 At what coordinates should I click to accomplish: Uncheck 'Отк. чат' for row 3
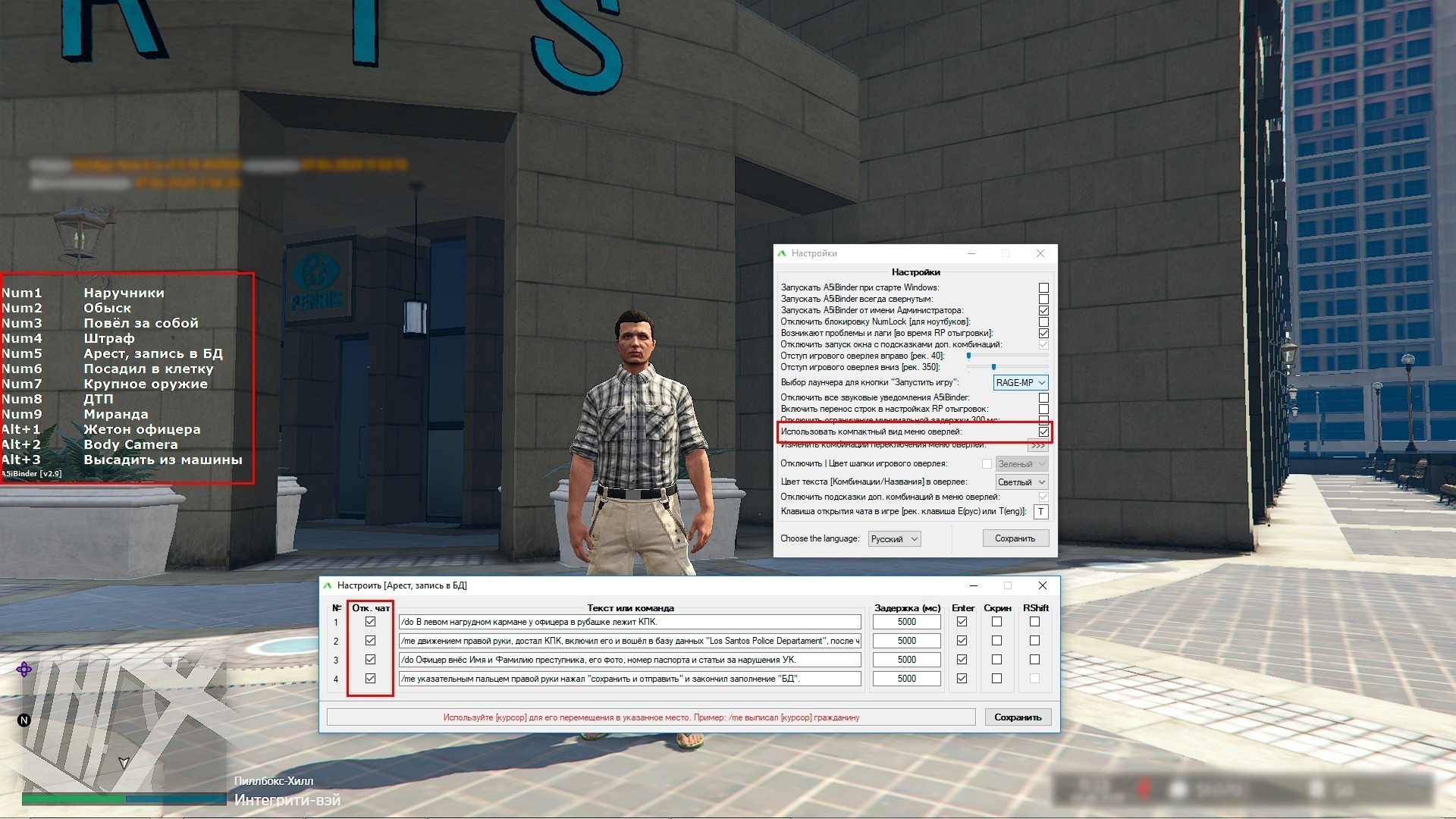(x=370, y=660)
